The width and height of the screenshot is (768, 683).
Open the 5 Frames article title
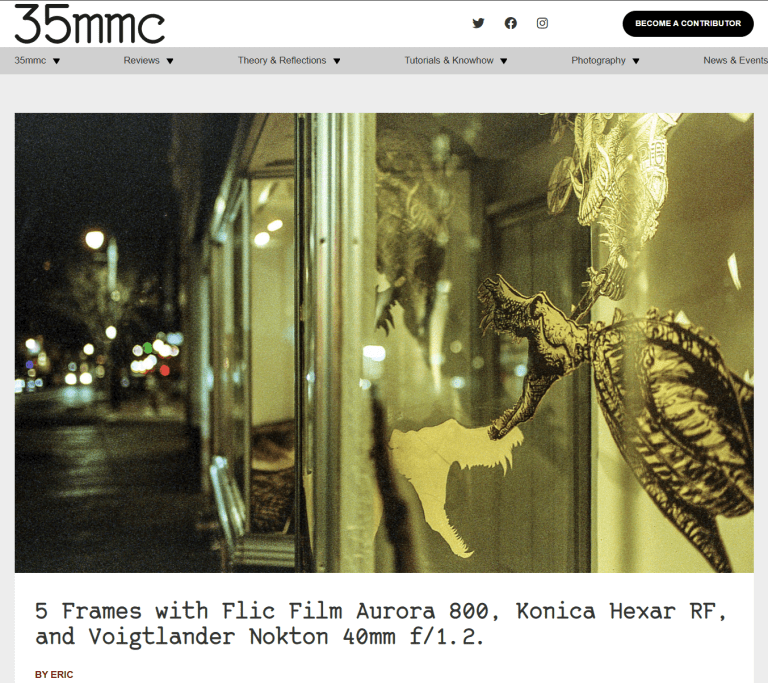point(381,624)
